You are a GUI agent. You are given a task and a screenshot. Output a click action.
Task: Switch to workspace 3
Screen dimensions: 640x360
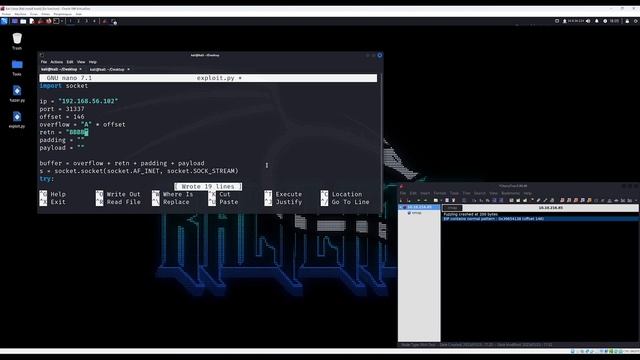86,21
